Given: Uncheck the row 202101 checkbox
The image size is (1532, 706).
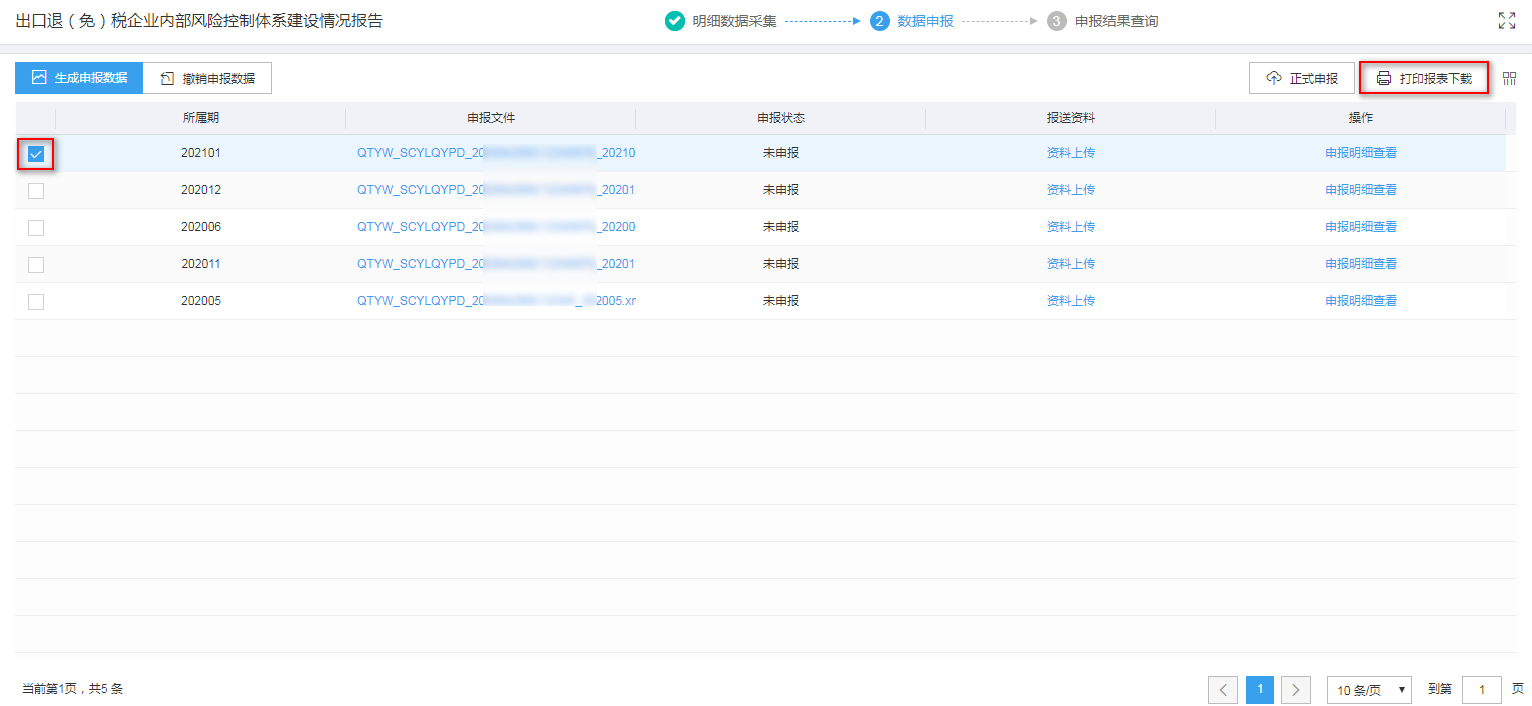Looking at the screenshot, I should [x=36, y=154].
